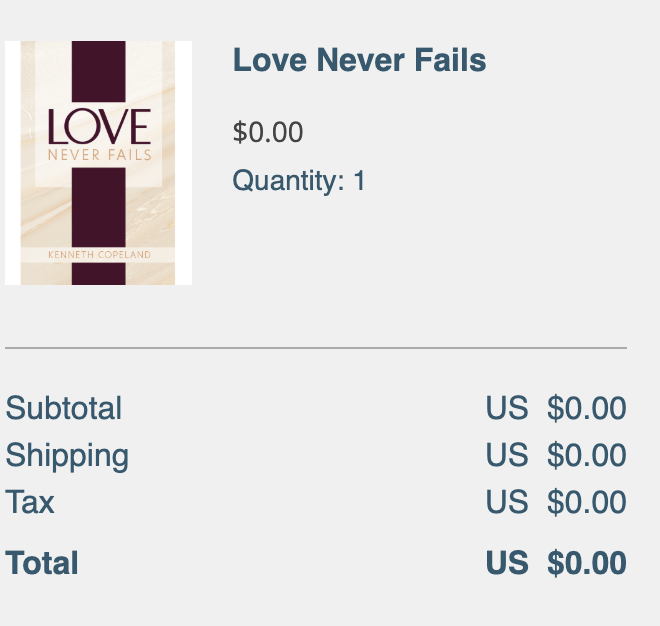Click the US currency code in Shipping row

click(x=506, y=455)
